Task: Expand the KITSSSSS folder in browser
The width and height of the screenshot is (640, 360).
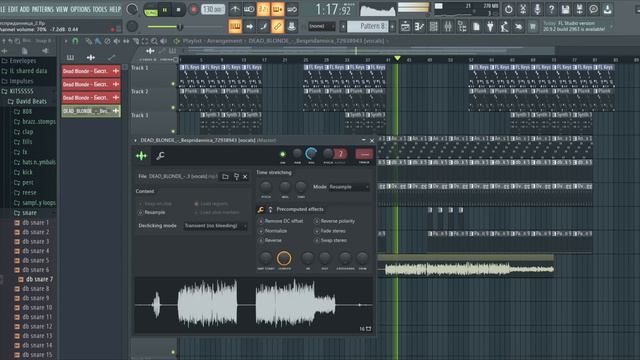Action: 18,91
